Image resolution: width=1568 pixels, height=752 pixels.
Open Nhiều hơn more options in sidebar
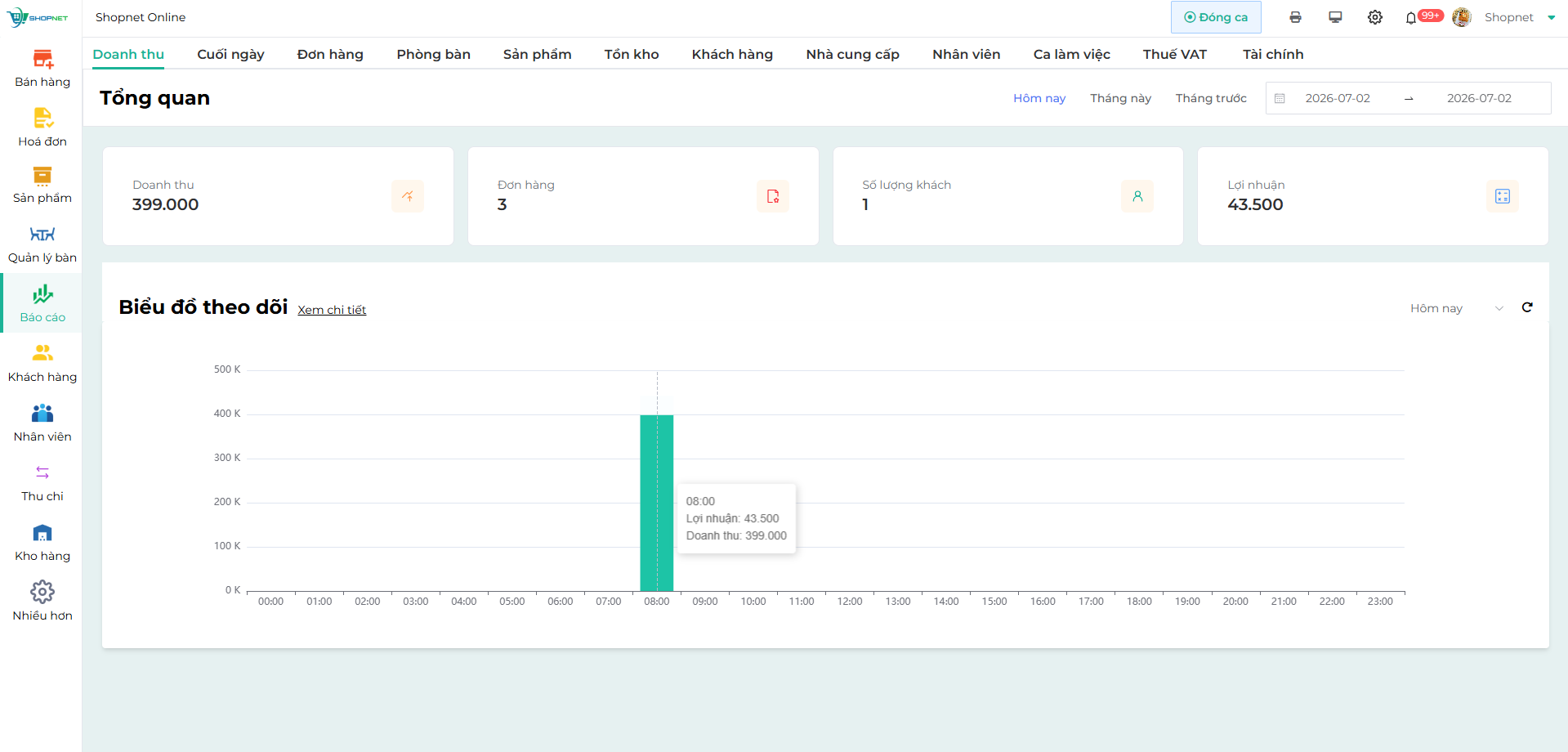click(x=42, y=602)
